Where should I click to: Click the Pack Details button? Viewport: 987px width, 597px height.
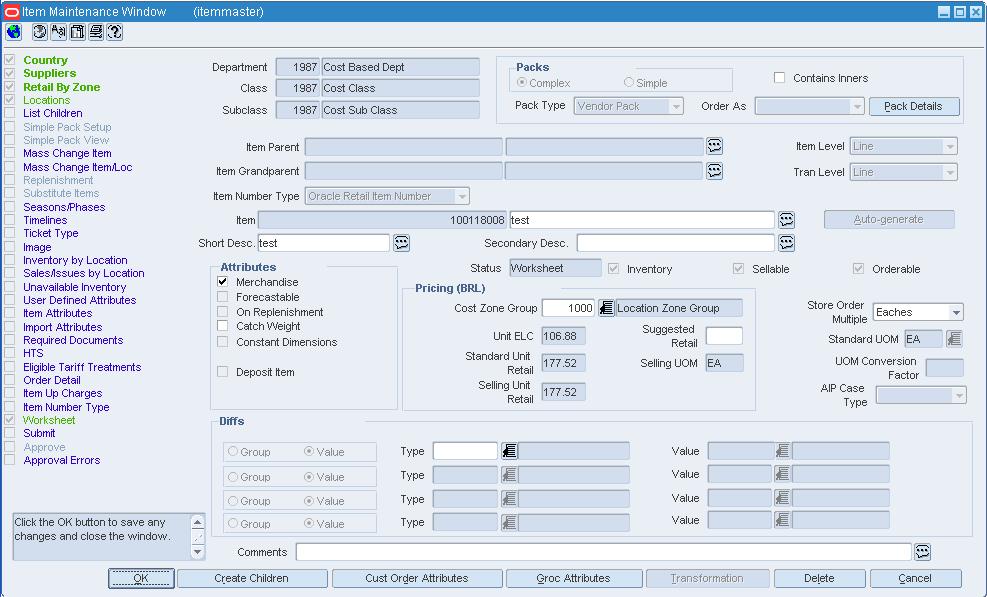coord(914,106)
